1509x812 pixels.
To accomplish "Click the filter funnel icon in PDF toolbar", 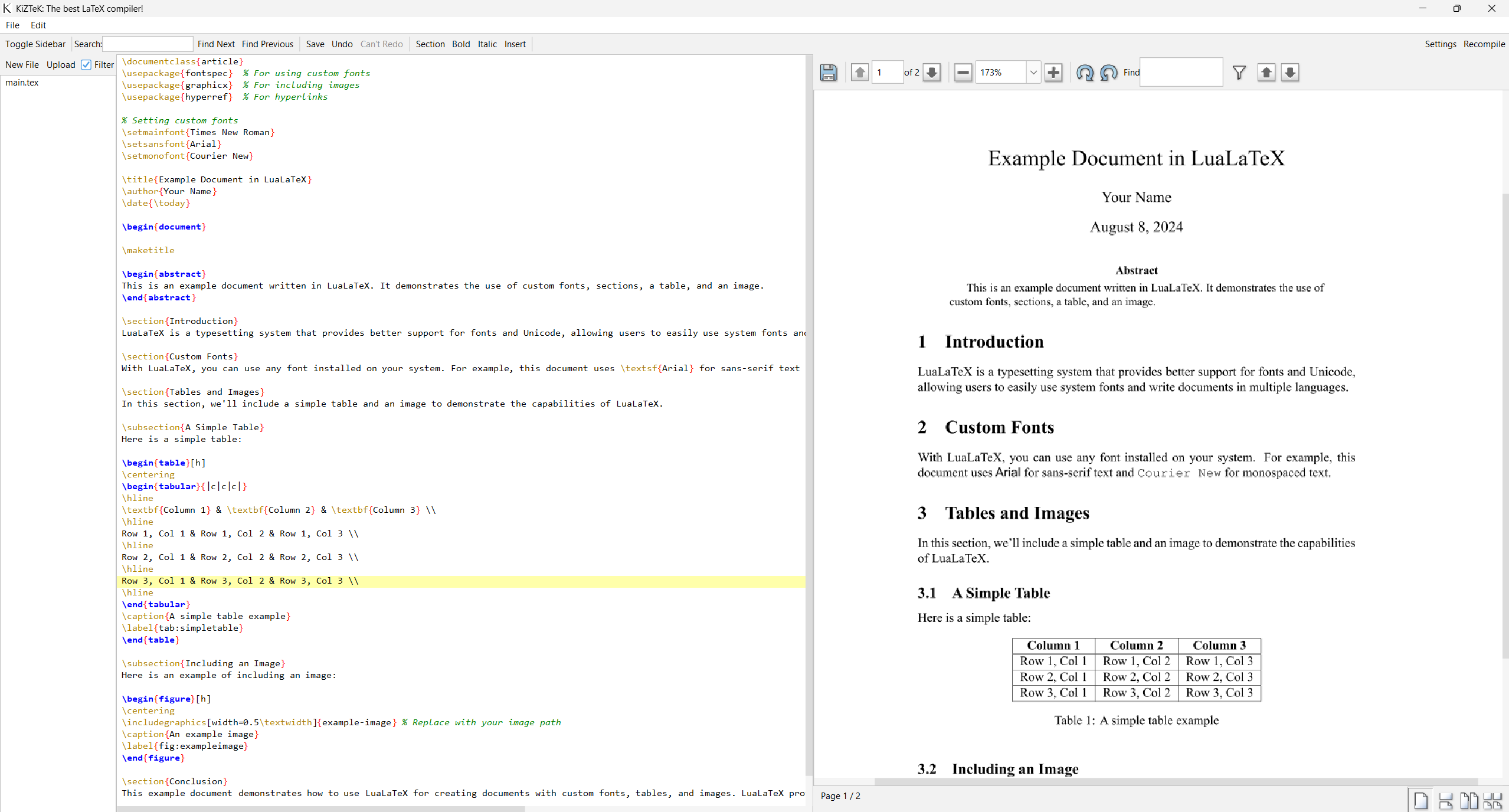I will click(1239, 73).
